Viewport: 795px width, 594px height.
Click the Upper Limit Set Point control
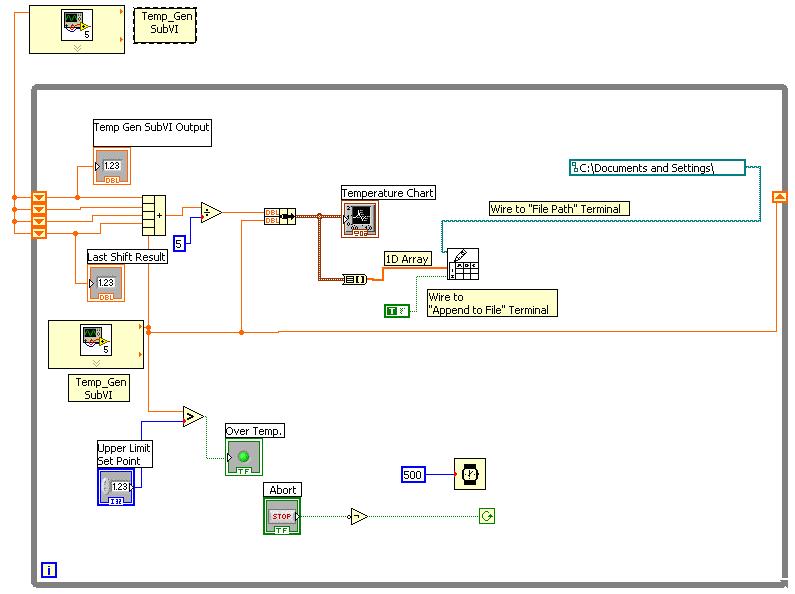tap(116, 486)
